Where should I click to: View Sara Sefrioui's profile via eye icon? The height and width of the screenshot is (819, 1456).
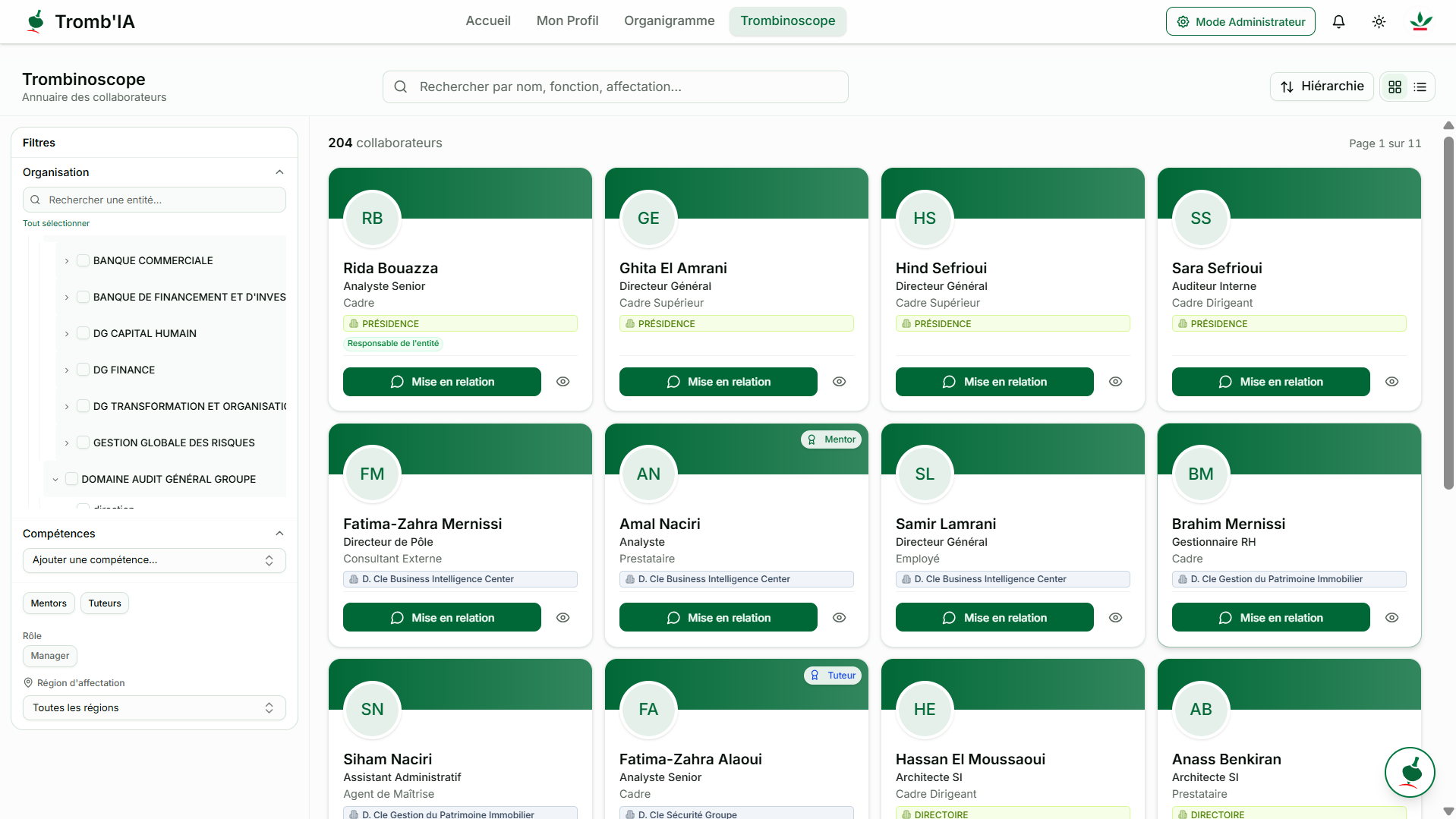(x=1391, y=382)
